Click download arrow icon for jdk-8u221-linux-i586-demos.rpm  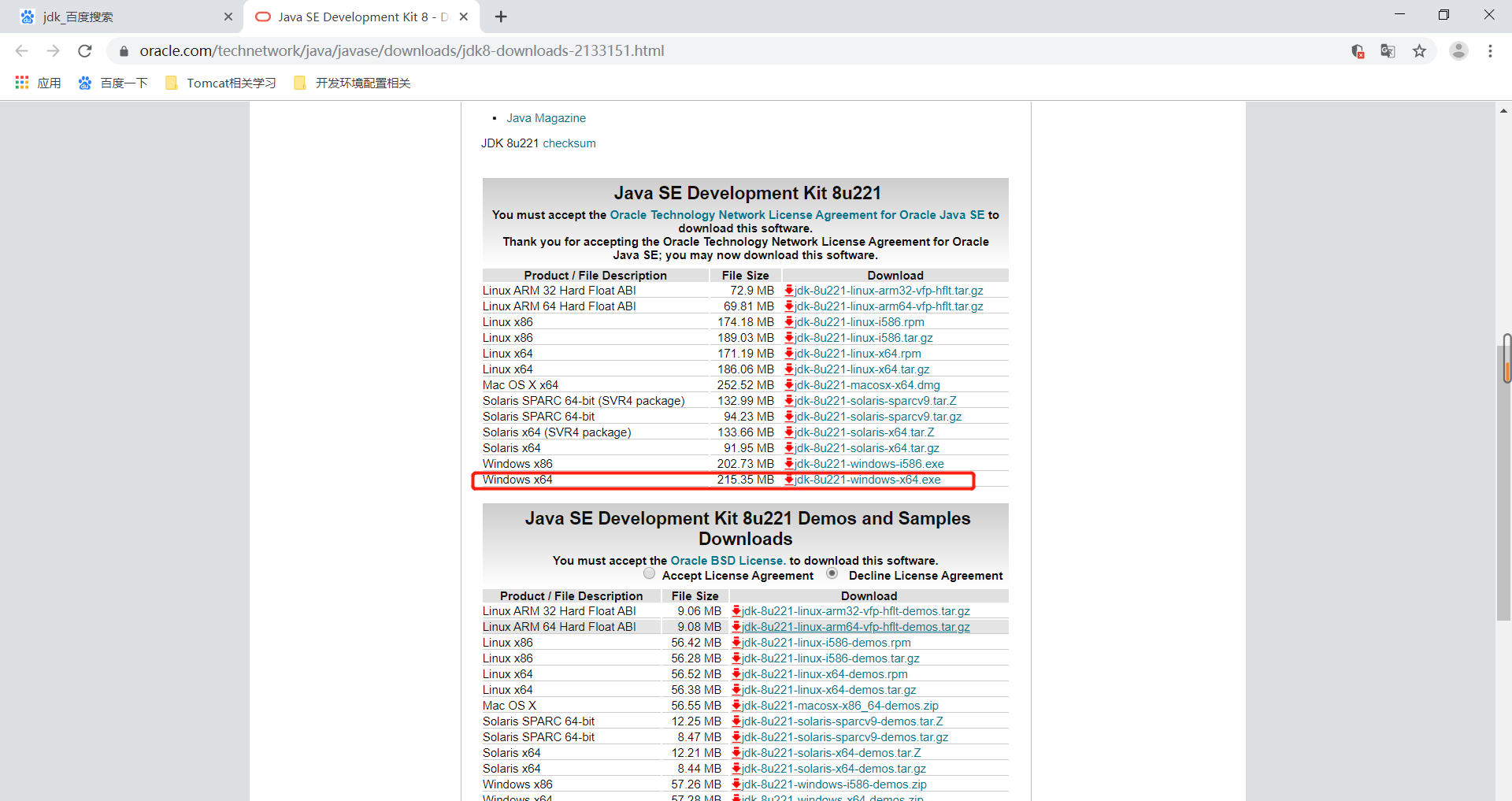tap(736, 643)
